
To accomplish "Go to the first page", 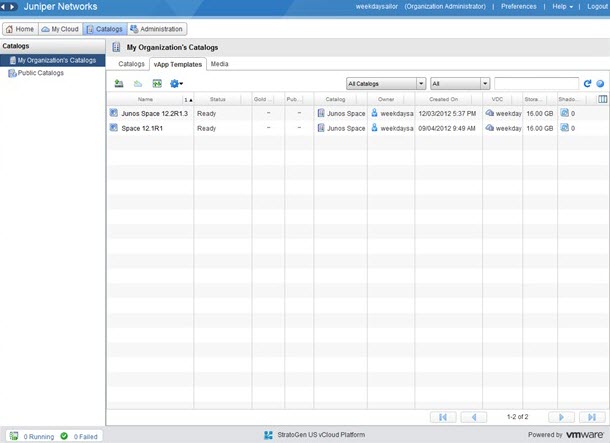I will coord(443,417).
